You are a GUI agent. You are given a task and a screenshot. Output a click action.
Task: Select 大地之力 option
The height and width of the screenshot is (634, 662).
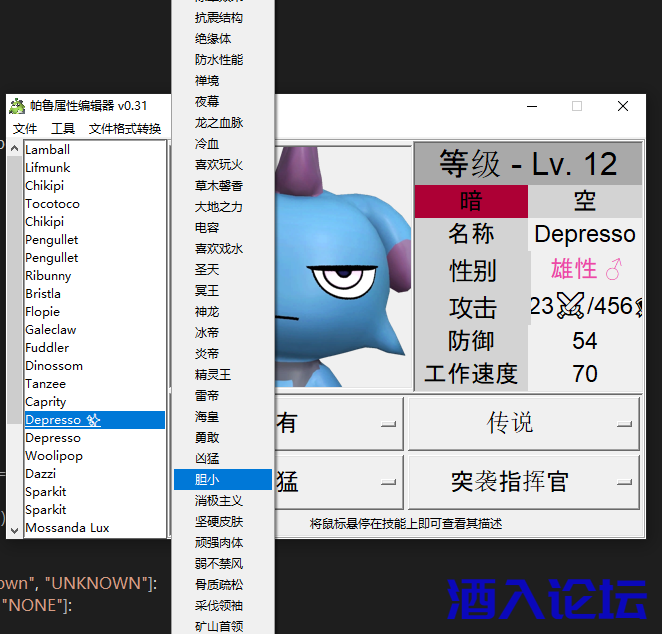[x=223, y=206]
